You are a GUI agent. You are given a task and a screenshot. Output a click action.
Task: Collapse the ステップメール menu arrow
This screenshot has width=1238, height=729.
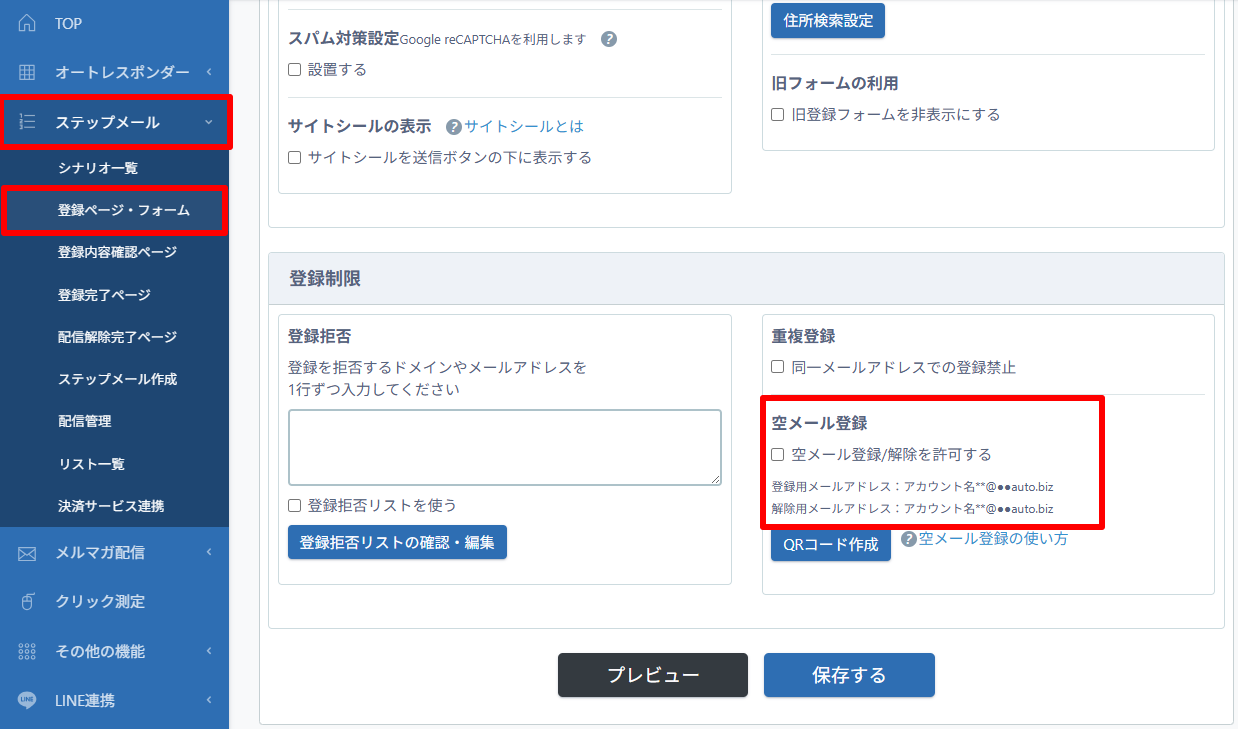coord(208,122)
